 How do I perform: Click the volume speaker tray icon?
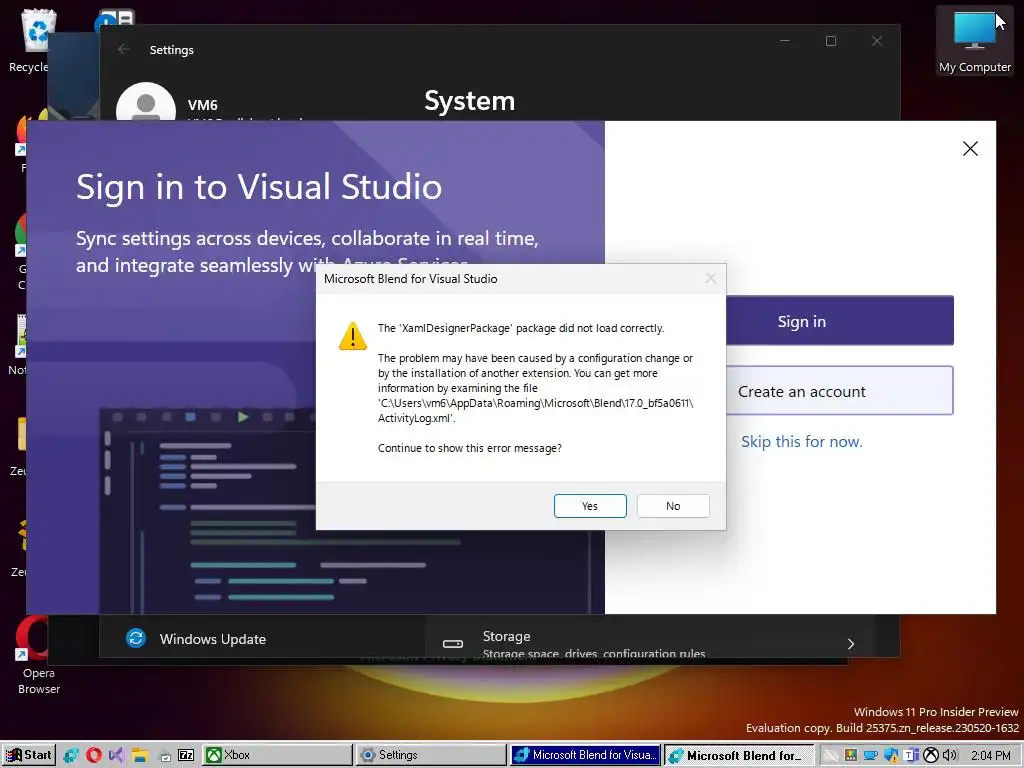click(950, 755)
